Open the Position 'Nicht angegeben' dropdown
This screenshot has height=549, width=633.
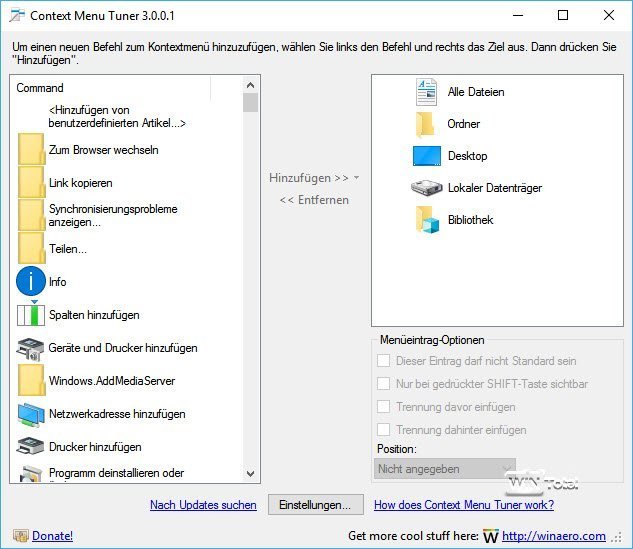tap(445, 468)
